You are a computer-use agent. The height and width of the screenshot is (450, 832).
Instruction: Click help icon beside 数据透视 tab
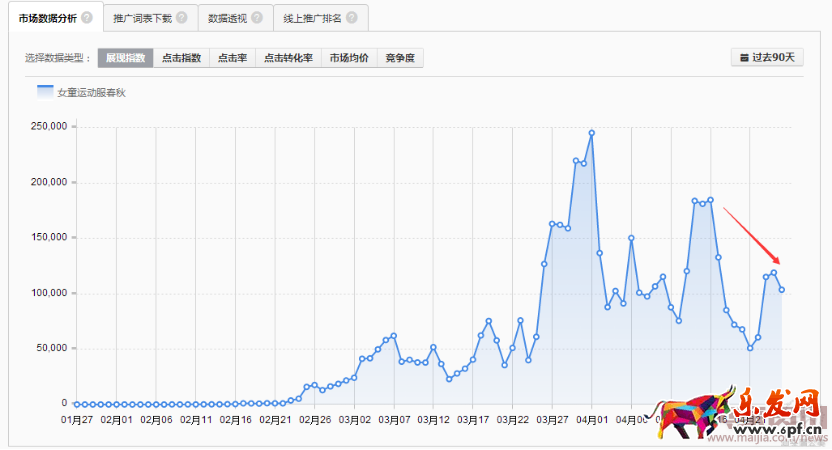click(257, 18)
